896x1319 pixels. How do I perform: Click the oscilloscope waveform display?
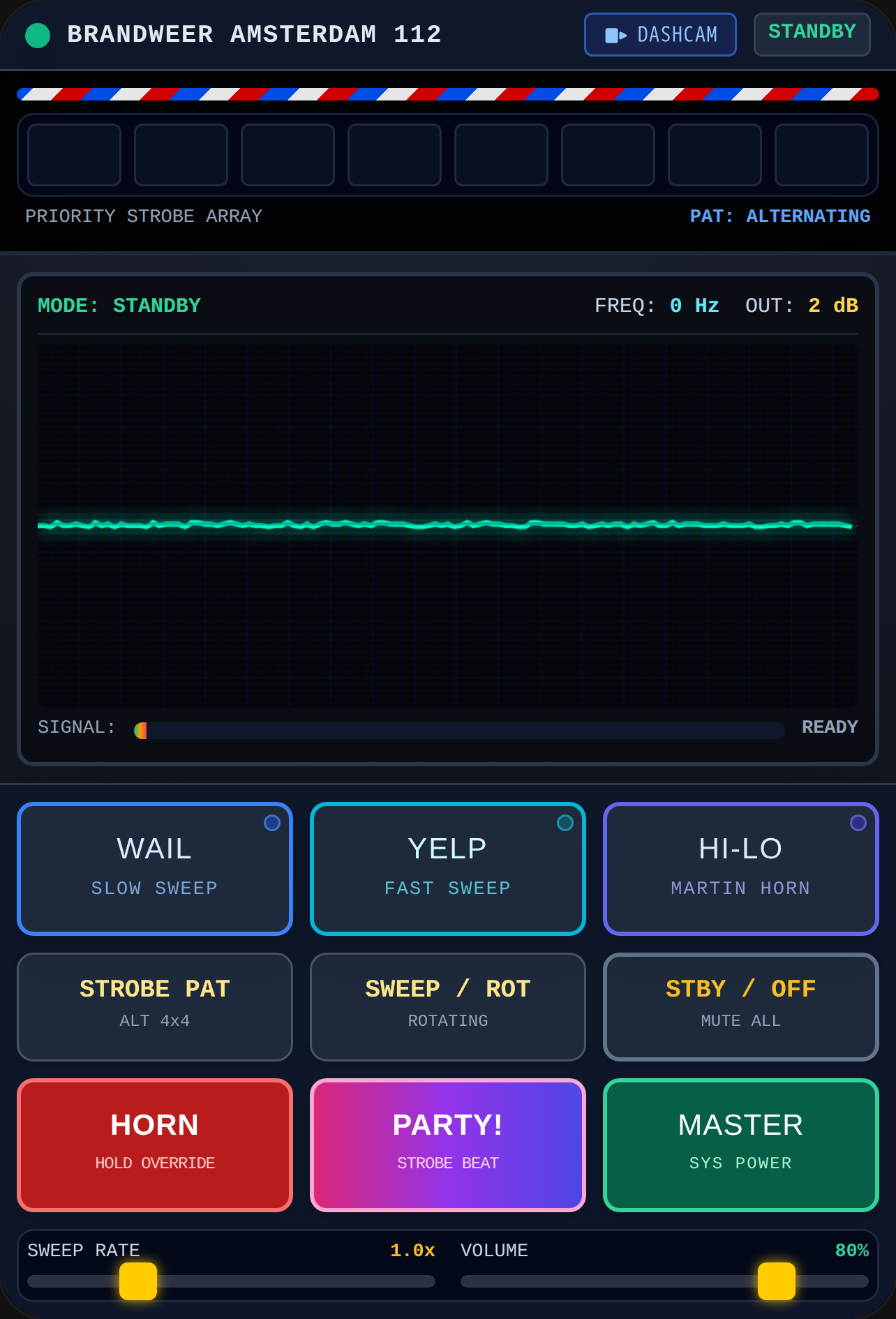448,526
